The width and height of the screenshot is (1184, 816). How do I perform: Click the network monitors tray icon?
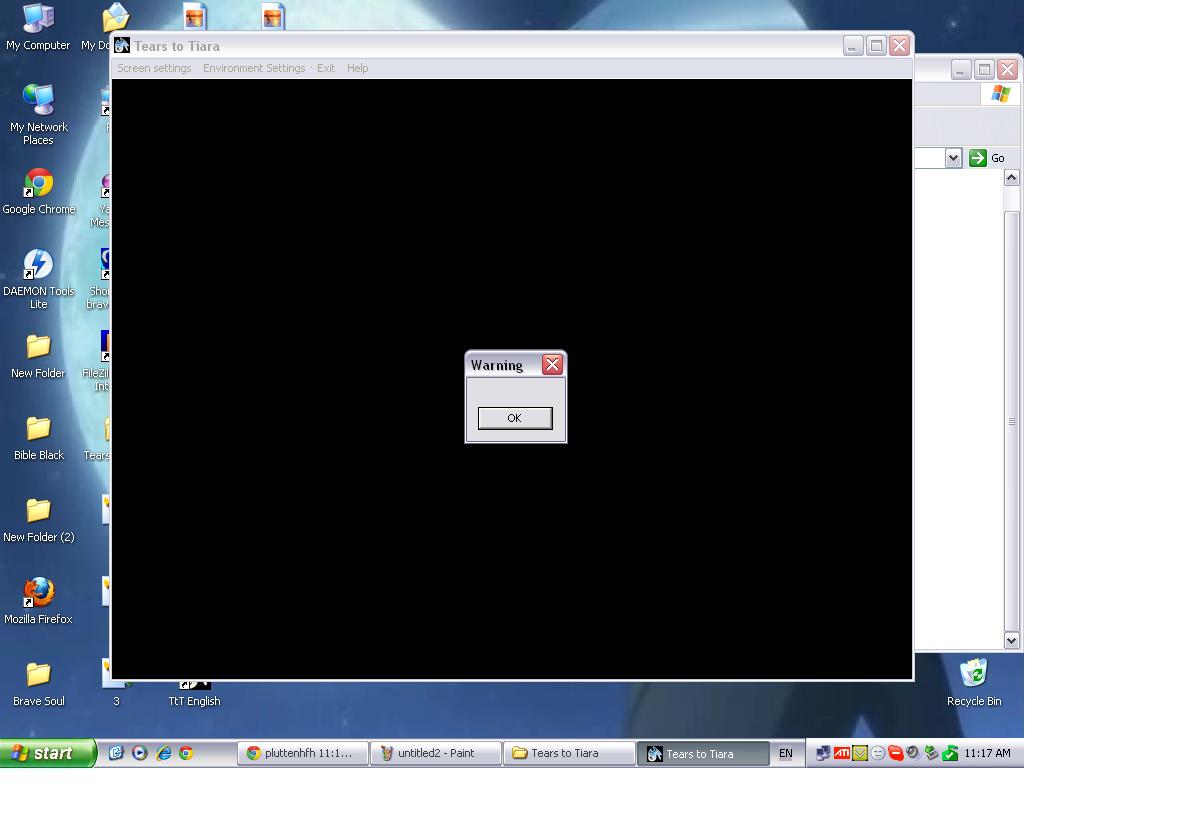click(823, 753)
